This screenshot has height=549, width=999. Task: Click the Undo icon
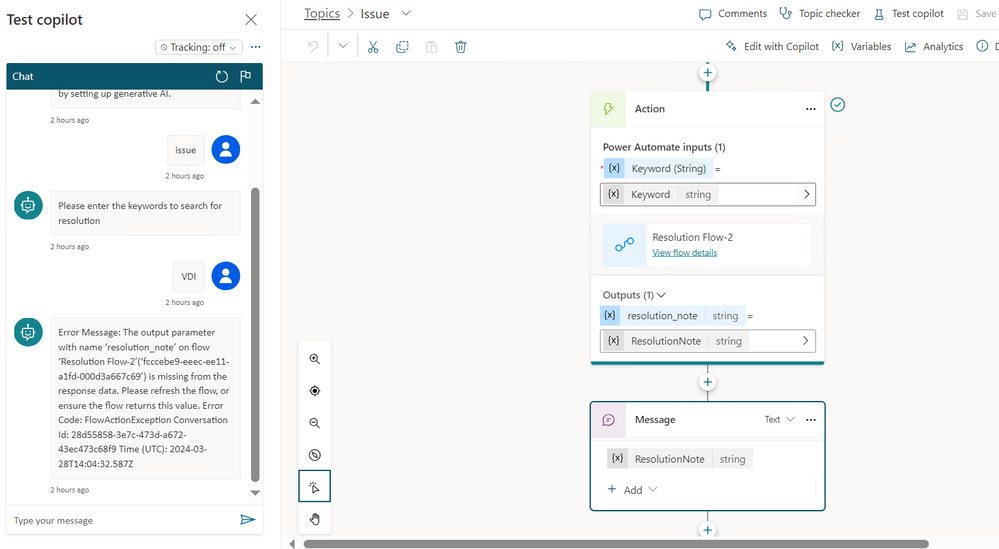pyautogui.click(x=313, y=46)
